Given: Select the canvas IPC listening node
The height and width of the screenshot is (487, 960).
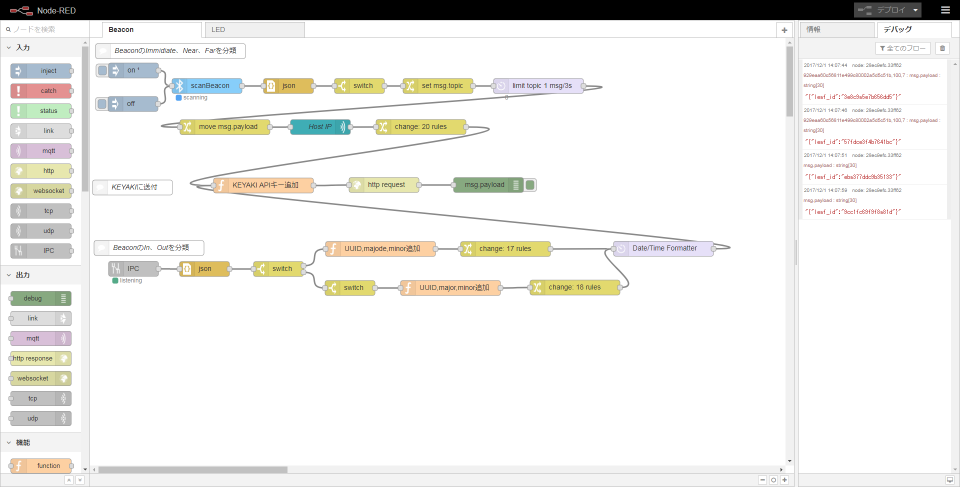Looking at the screenshot, I should (133, 268).
